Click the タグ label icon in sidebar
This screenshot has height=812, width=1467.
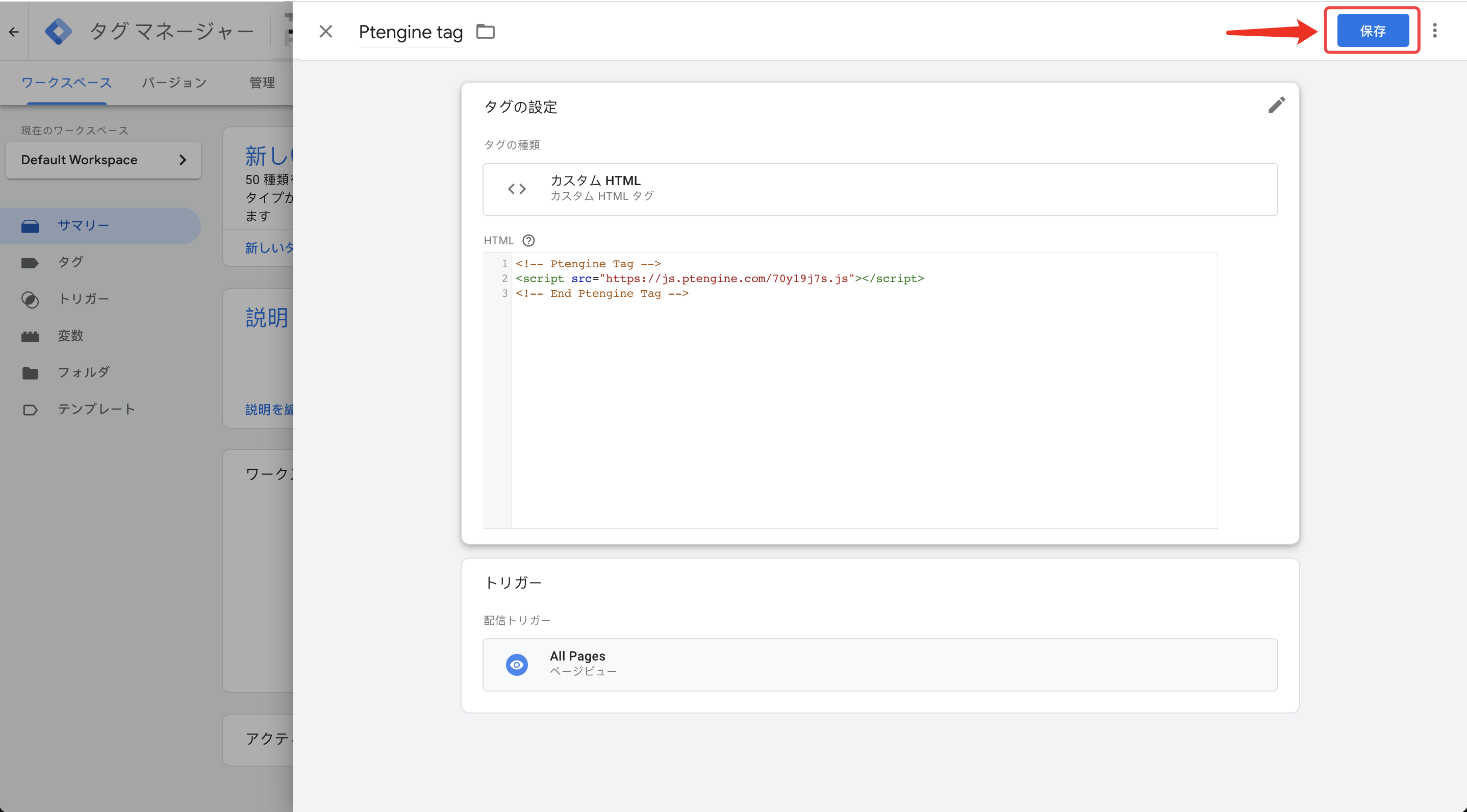point(30,263)
